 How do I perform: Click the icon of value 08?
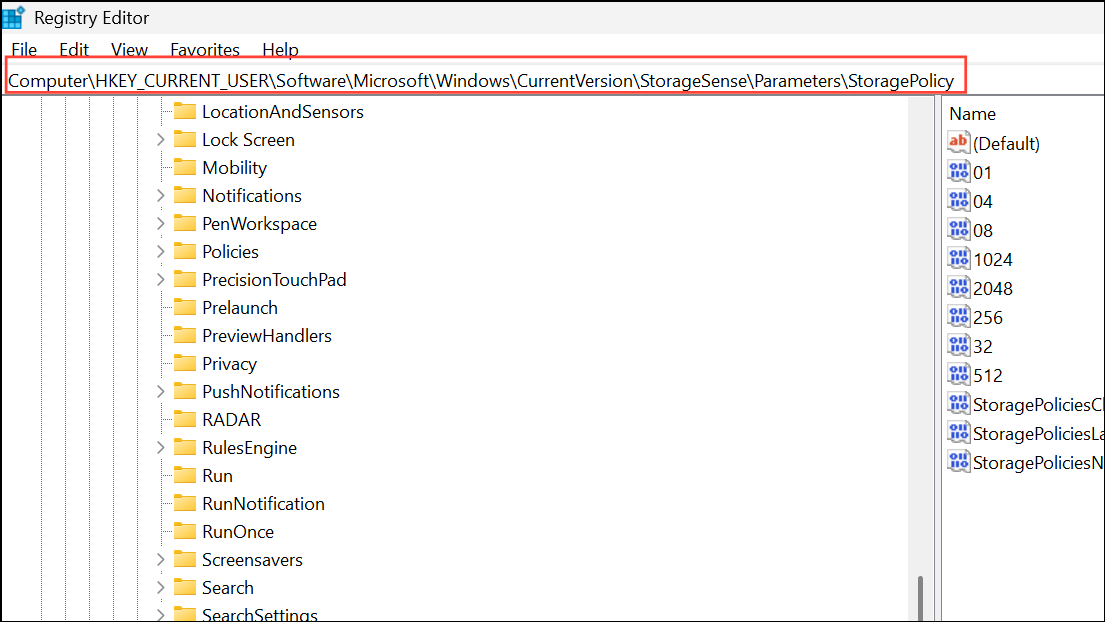958,230
